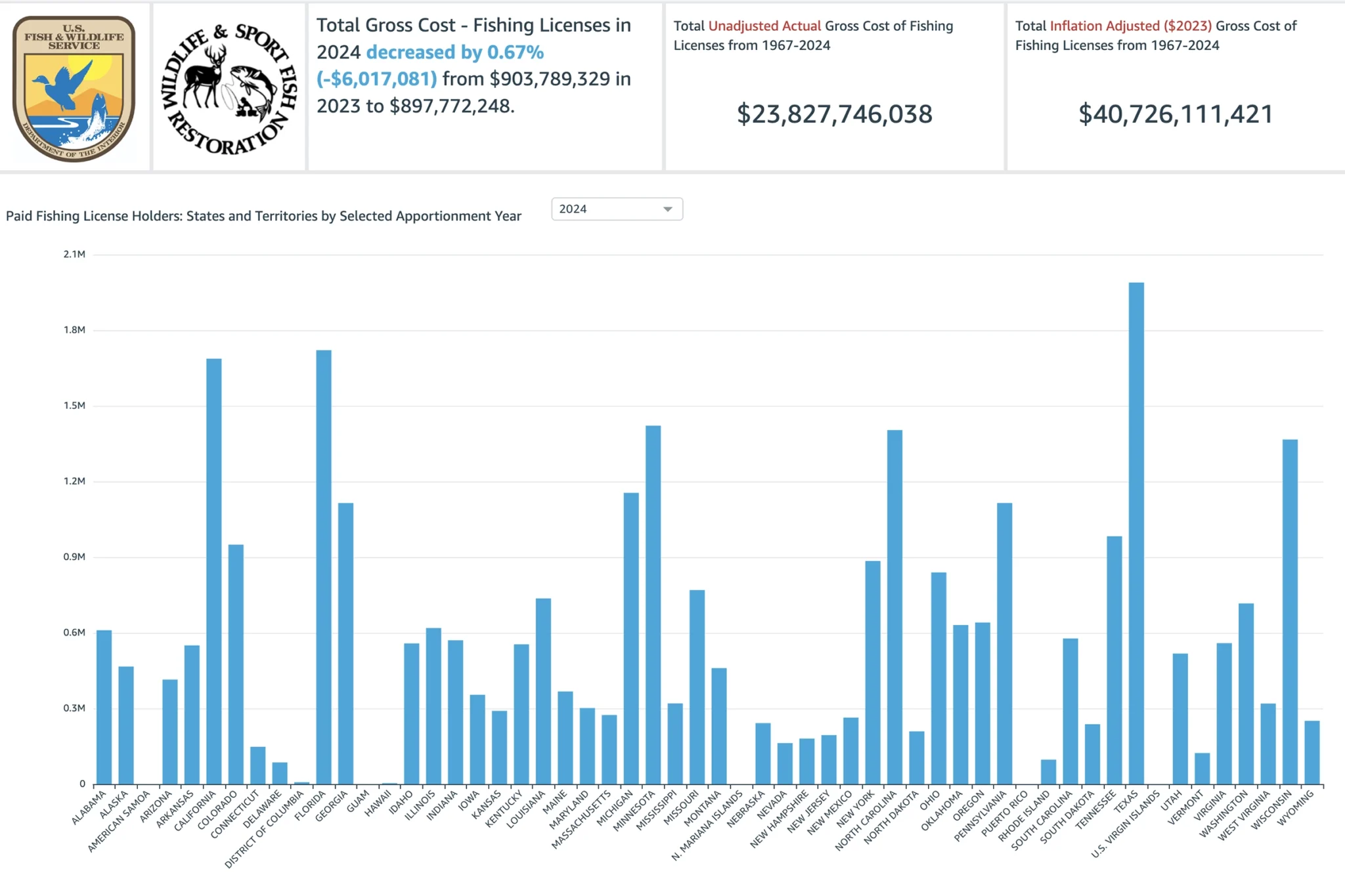Click the Arkansas bar

(192, 715)
